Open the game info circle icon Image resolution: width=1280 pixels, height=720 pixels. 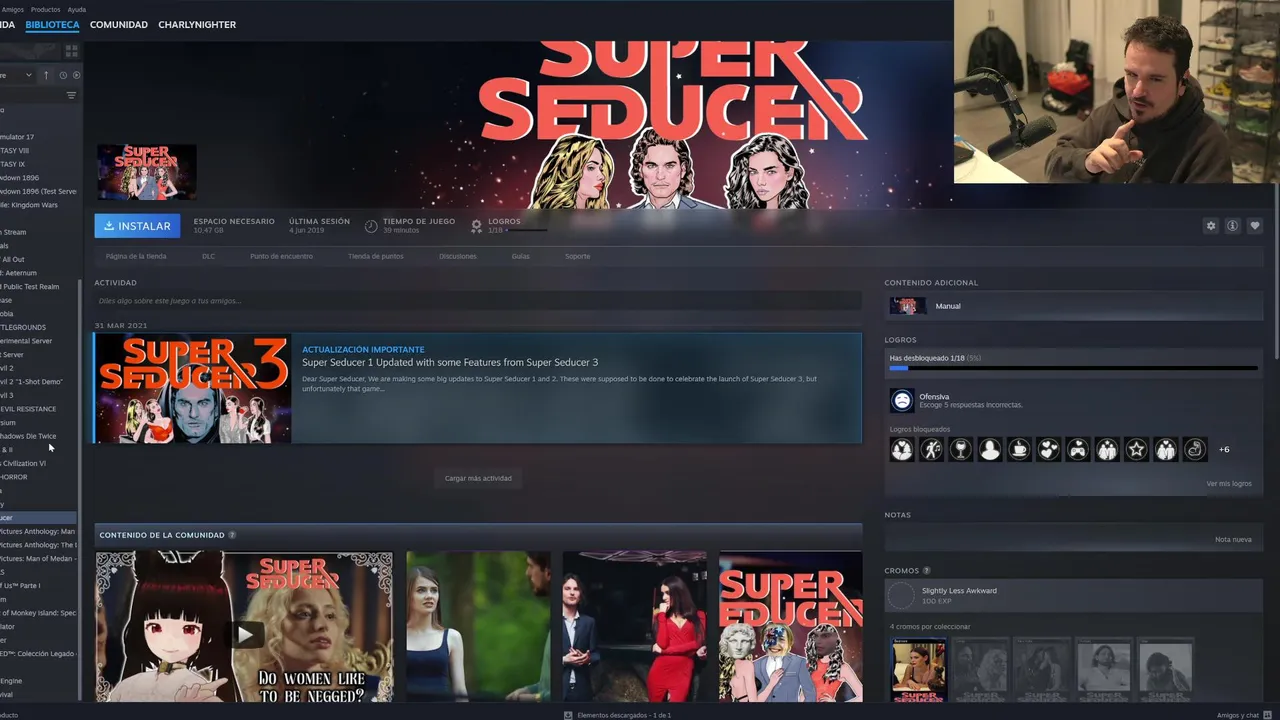[x=1233, y=226]
